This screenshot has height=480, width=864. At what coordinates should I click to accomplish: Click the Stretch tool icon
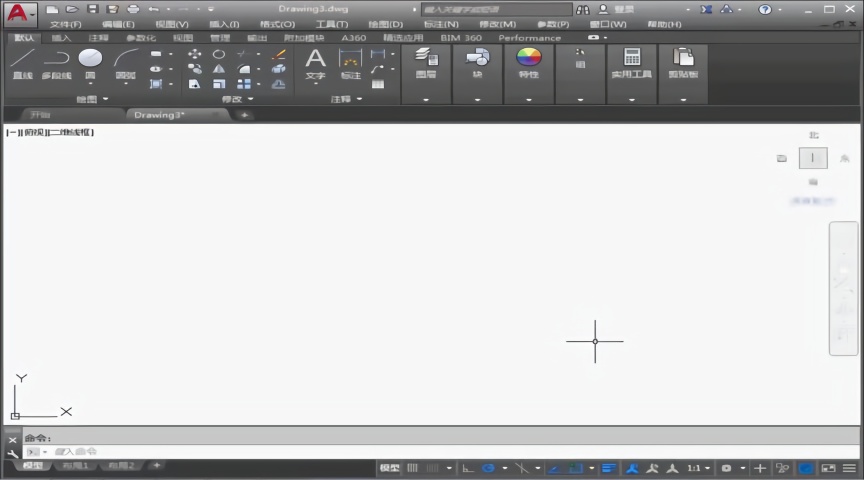(195, 84)
